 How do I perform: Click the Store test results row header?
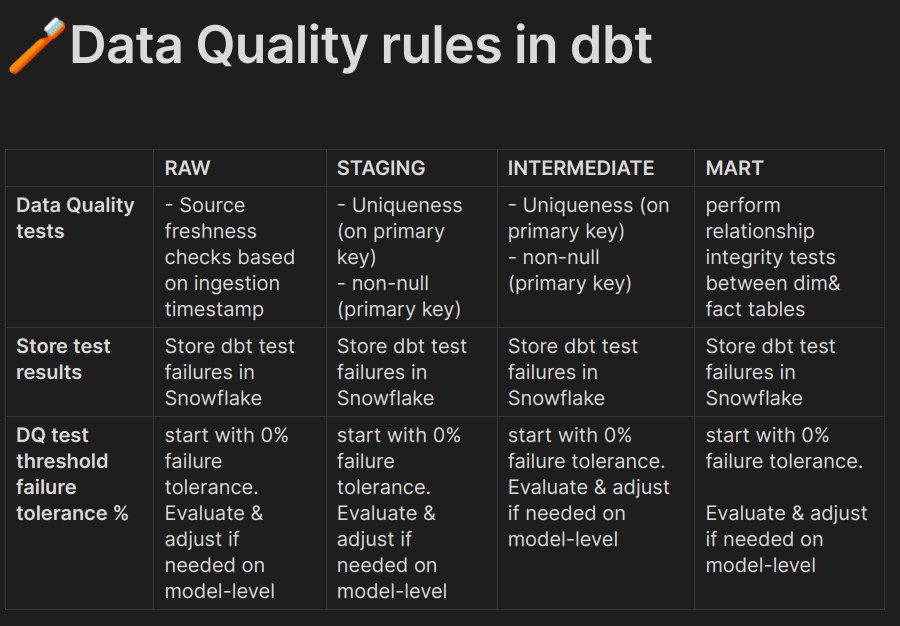pyautogui.click(x=80, y=372)
